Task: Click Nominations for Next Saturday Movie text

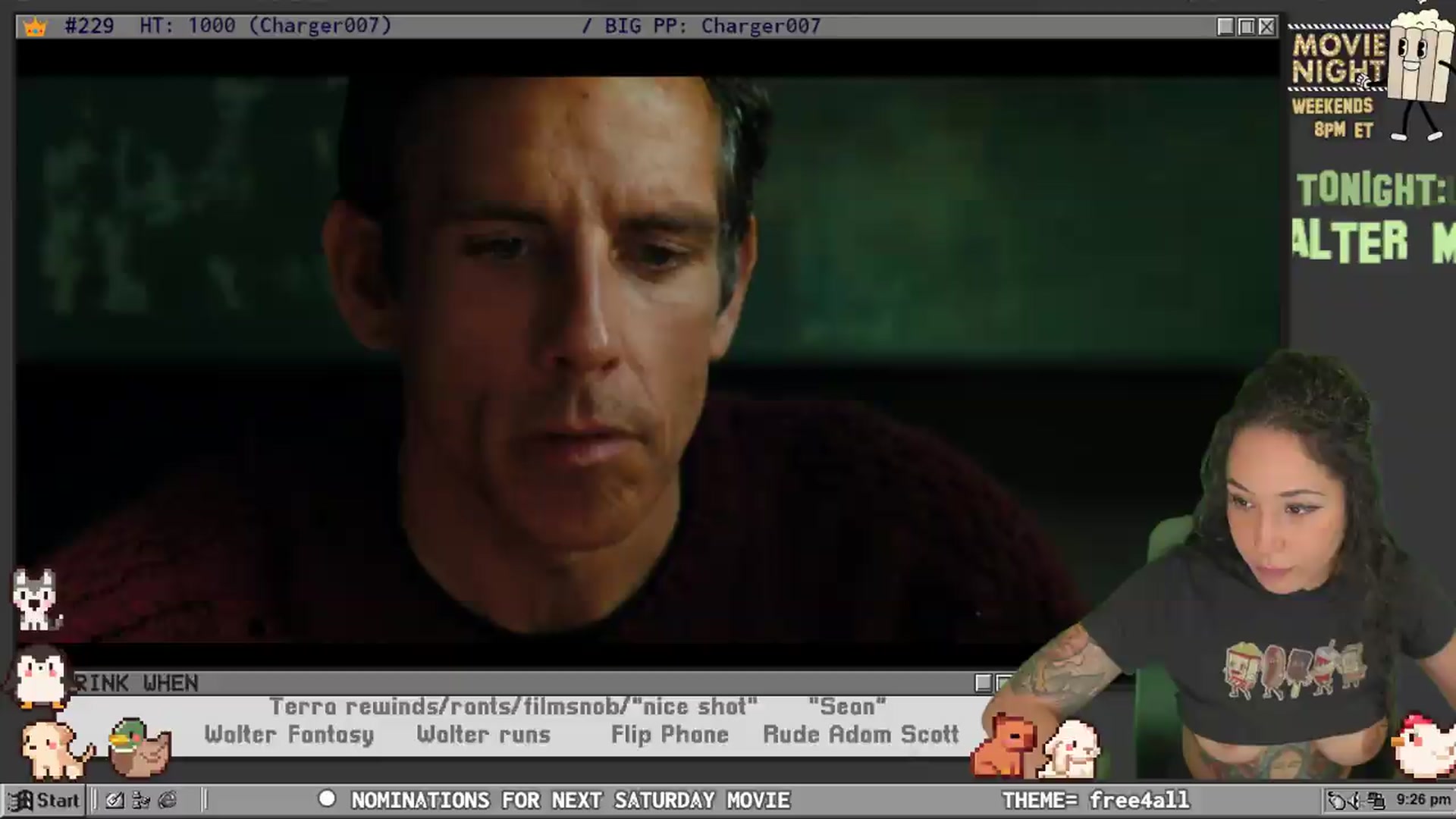Action: (x=570, y=800)
